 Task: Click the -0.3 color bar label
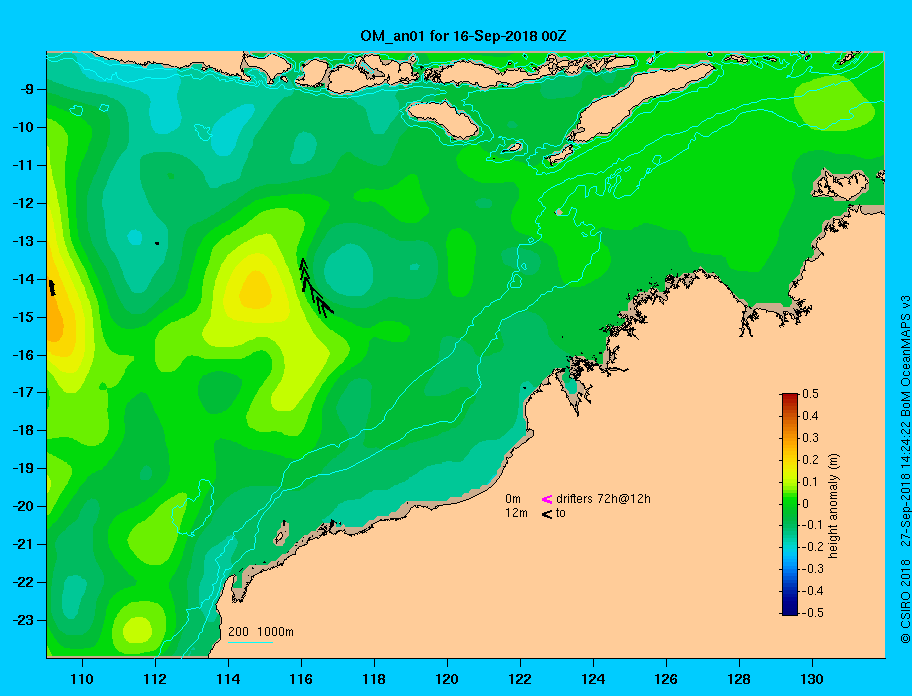pos(813,569)
